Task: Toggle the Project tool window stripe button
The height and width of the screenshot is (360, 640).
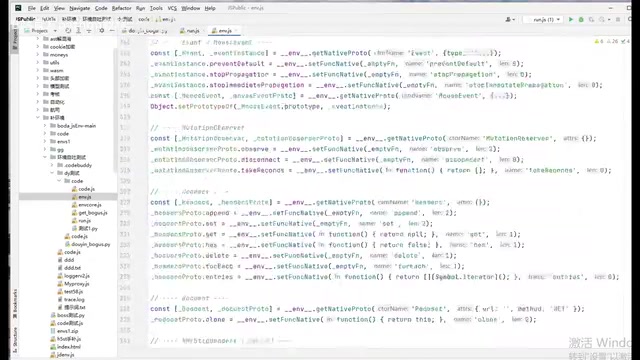Action: 15,39
